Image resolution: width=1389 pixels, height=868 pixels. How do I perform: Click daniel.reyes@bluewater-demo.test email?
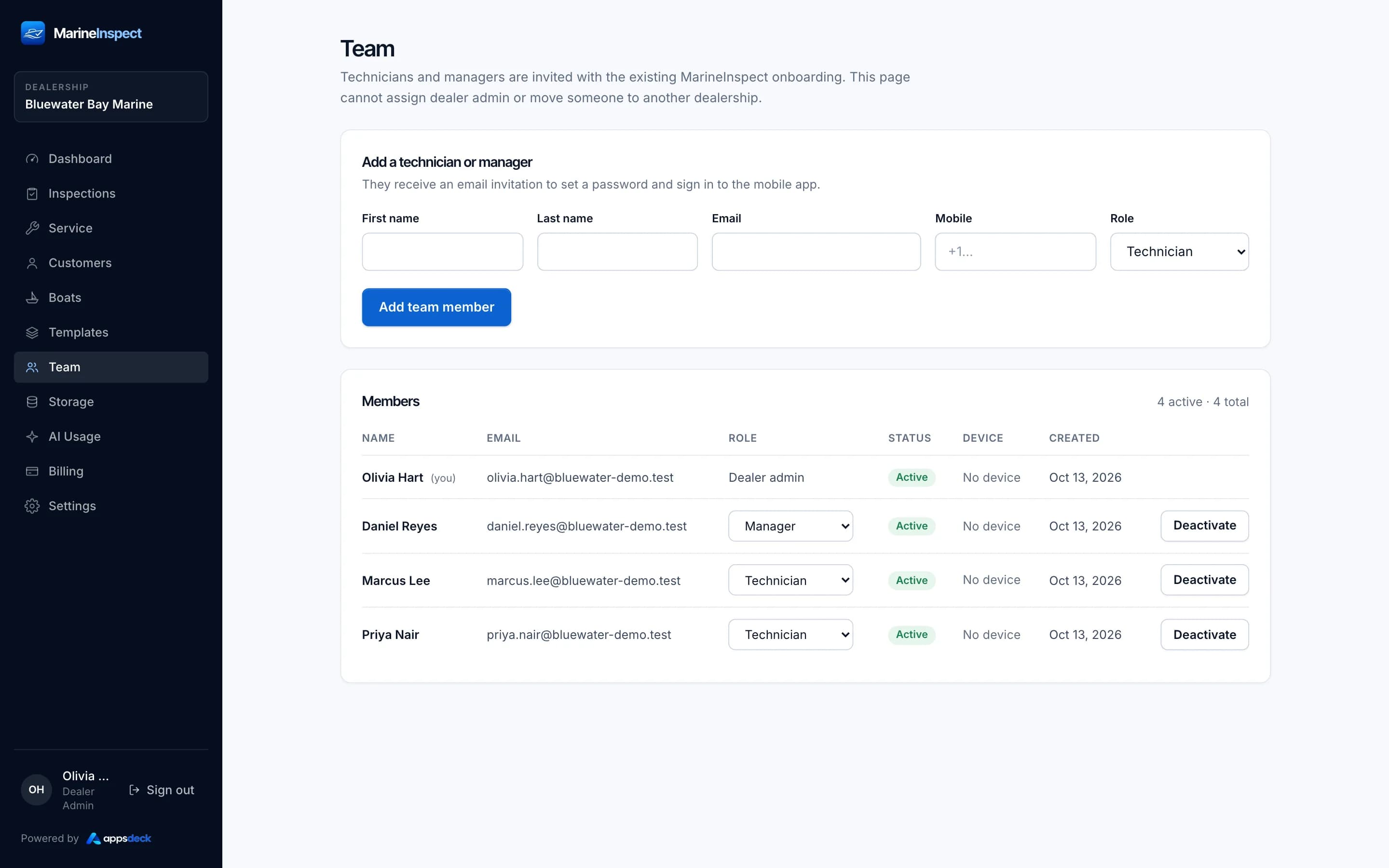coord(586,527)
